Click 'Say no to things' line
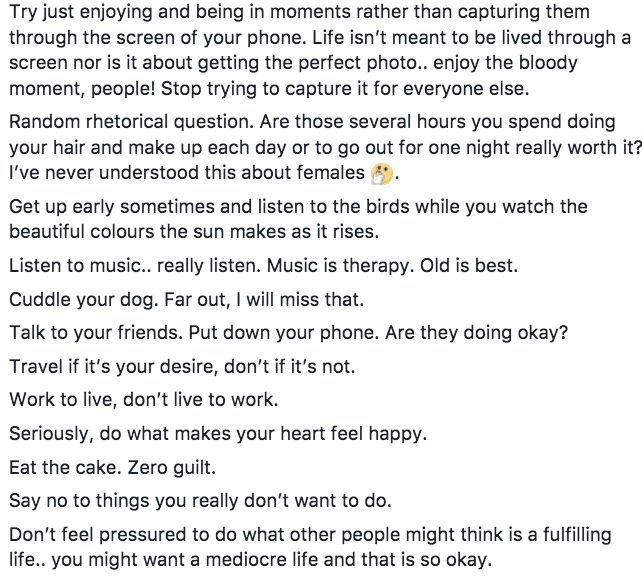The width and height of the screenshot is (642, 577). (x=200, y=501)
